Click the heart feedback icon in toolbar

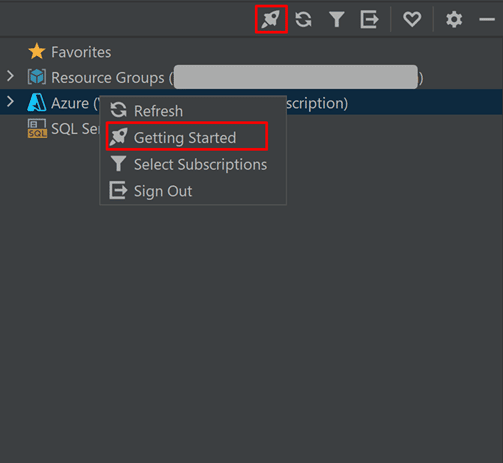tap(412, 19)
